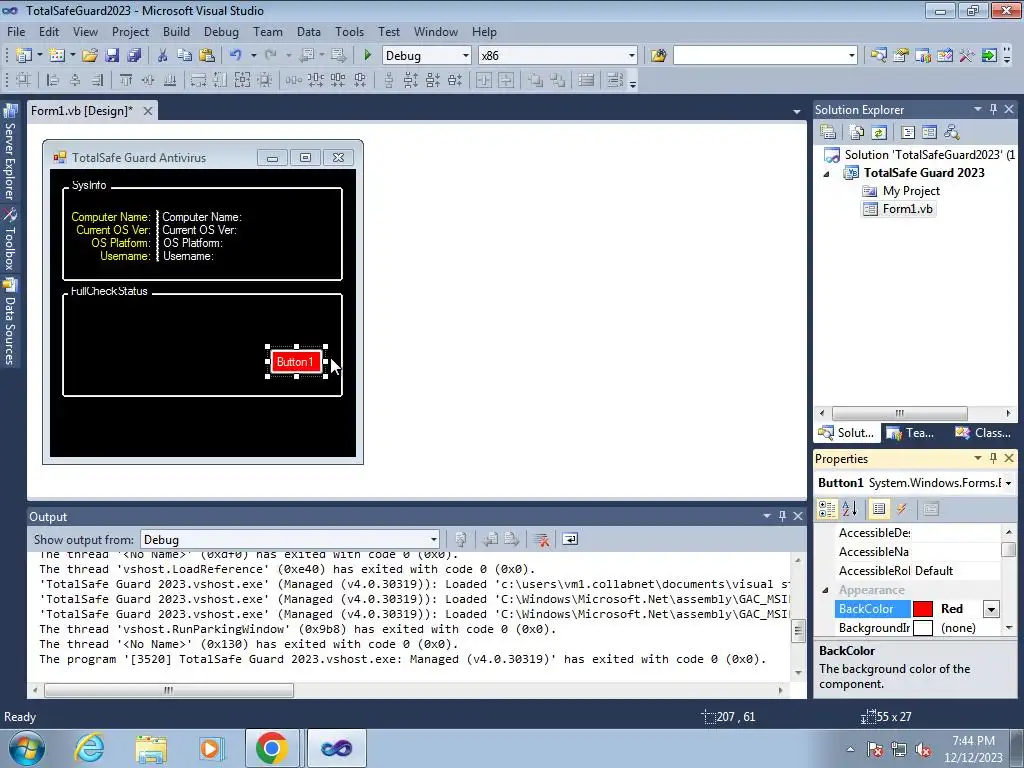
Task: Open the Project menu
Action: point(130,31)
